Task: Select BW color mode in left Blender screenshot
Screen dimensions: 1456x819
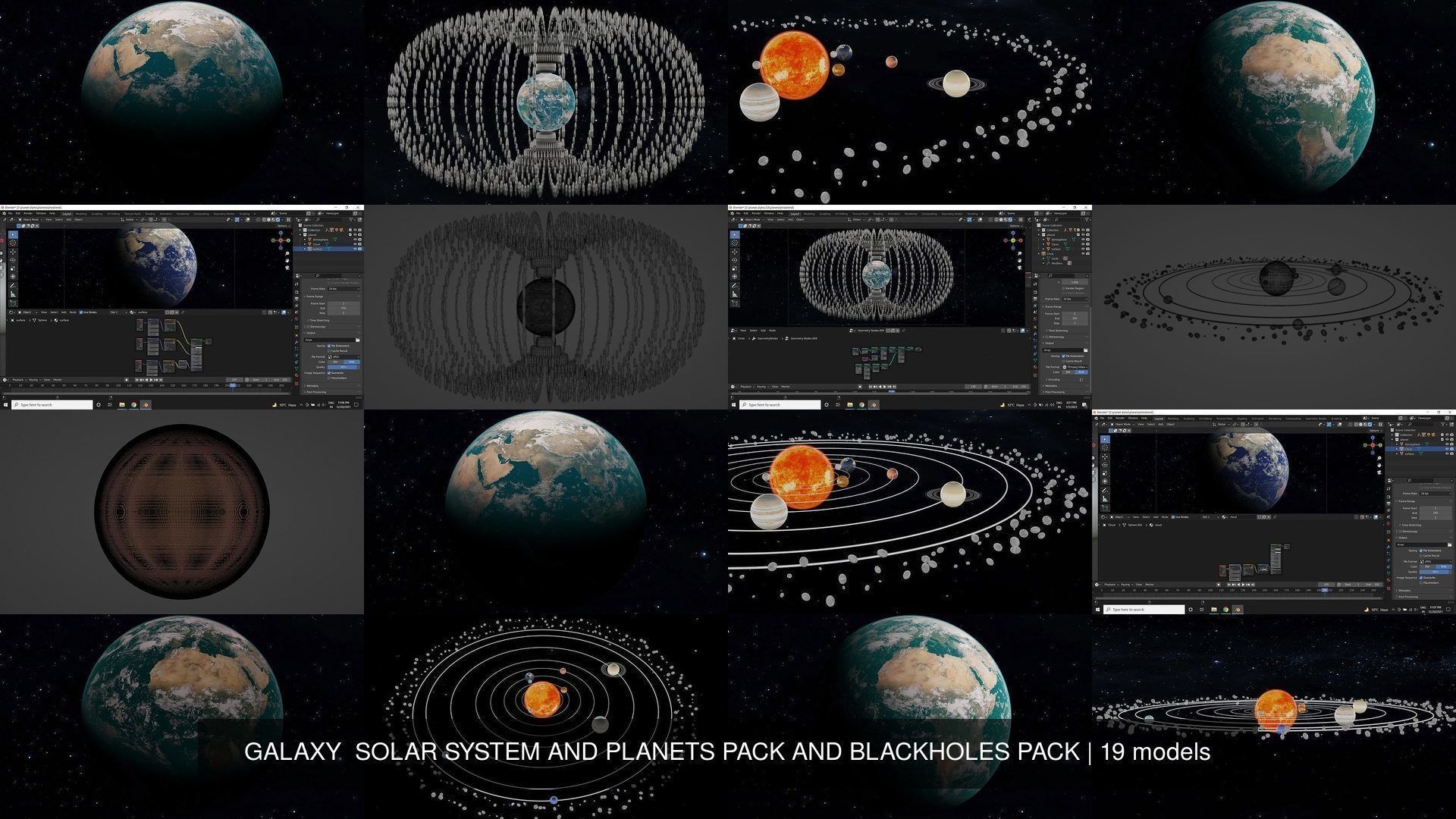Action: [x=335, y=362]
